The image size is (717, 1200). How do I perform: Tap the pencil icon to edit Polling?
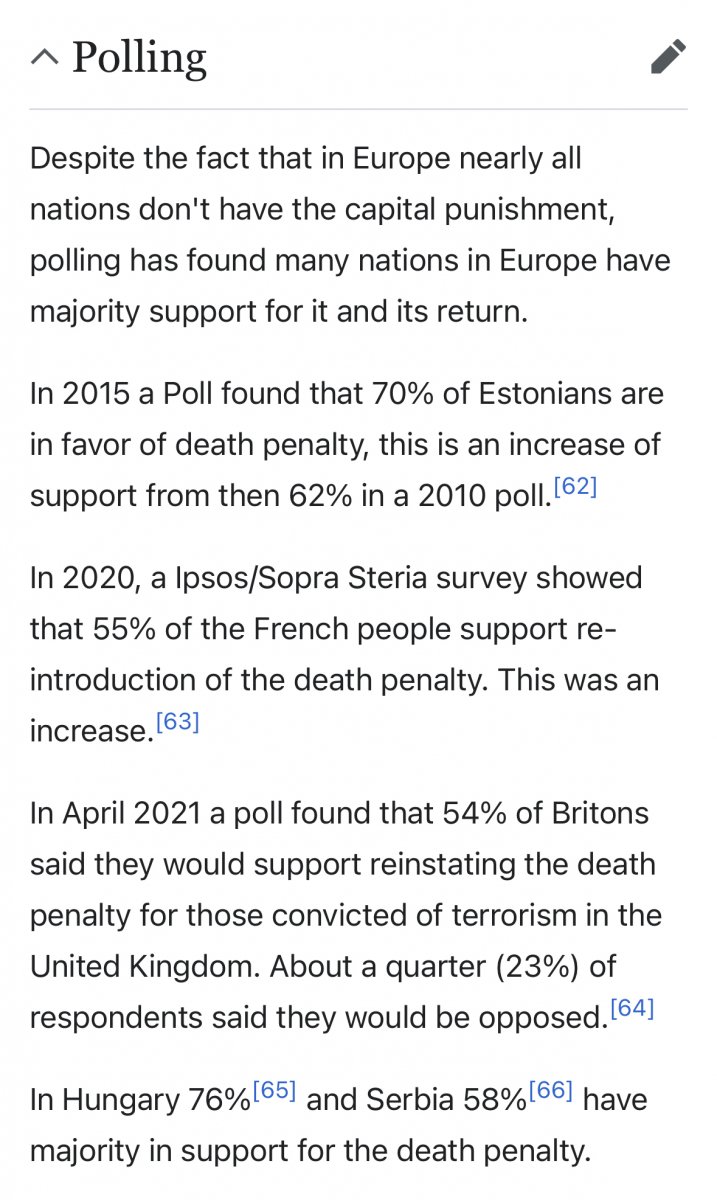[668, 57]
